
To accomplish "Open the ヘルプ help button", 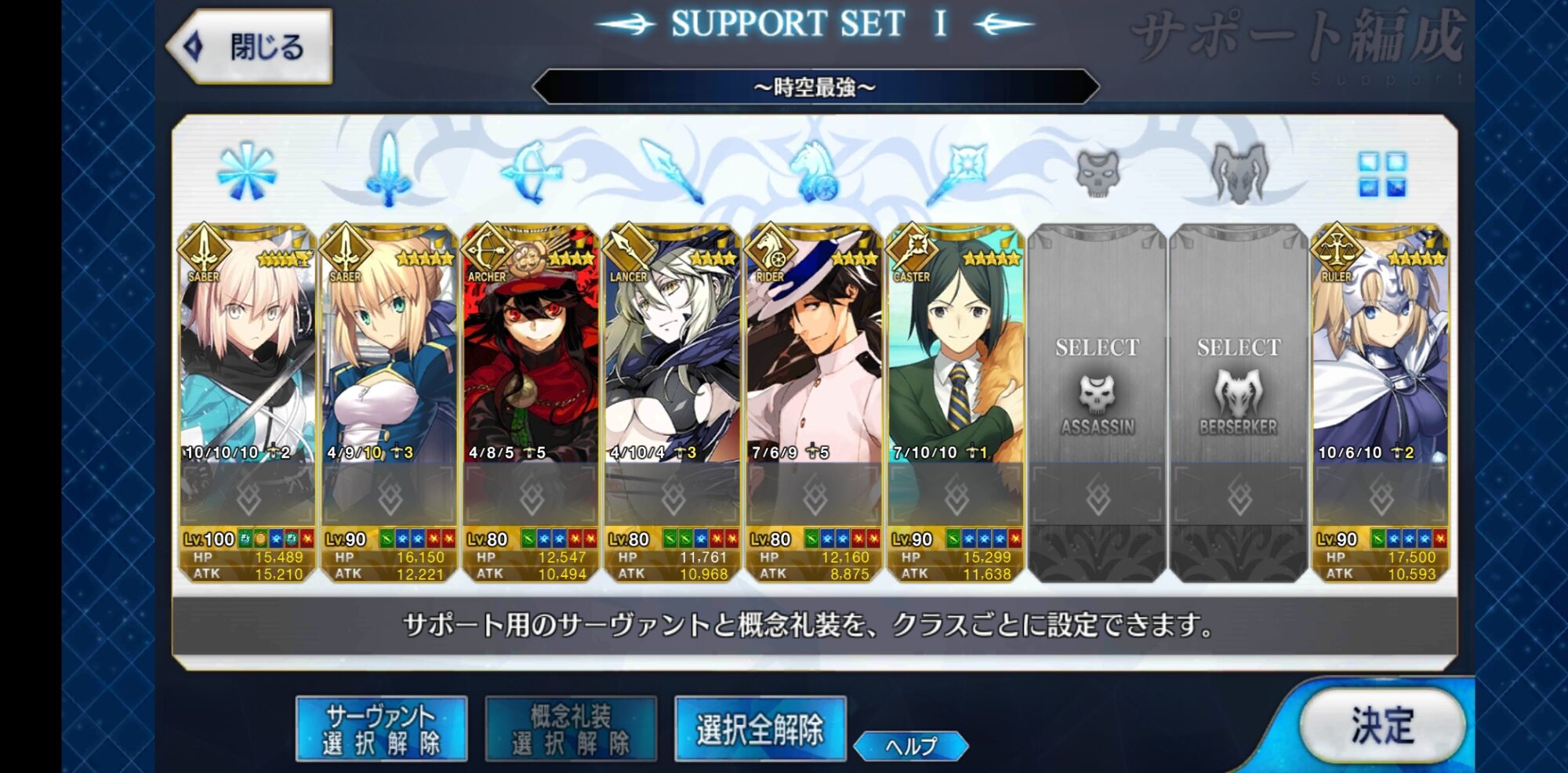I will pyautogui.click(x=911, y=746).
